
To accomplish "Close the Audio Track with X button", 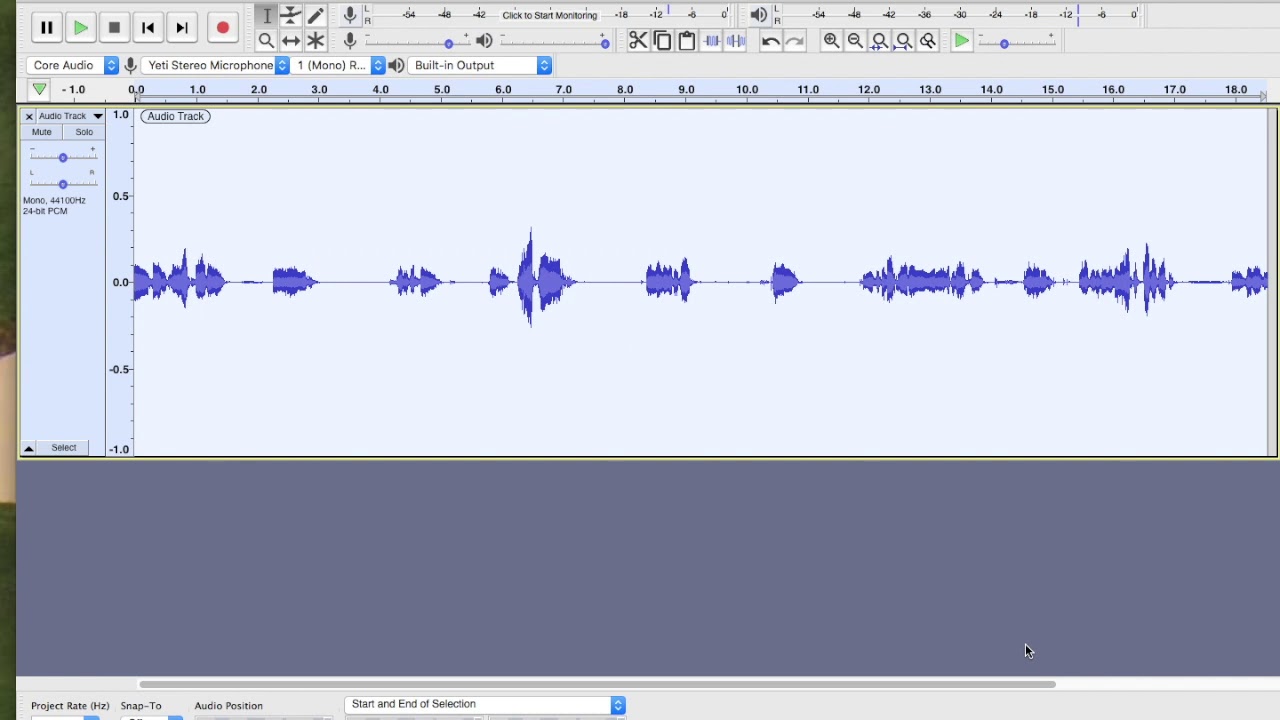I will [29, 116].
